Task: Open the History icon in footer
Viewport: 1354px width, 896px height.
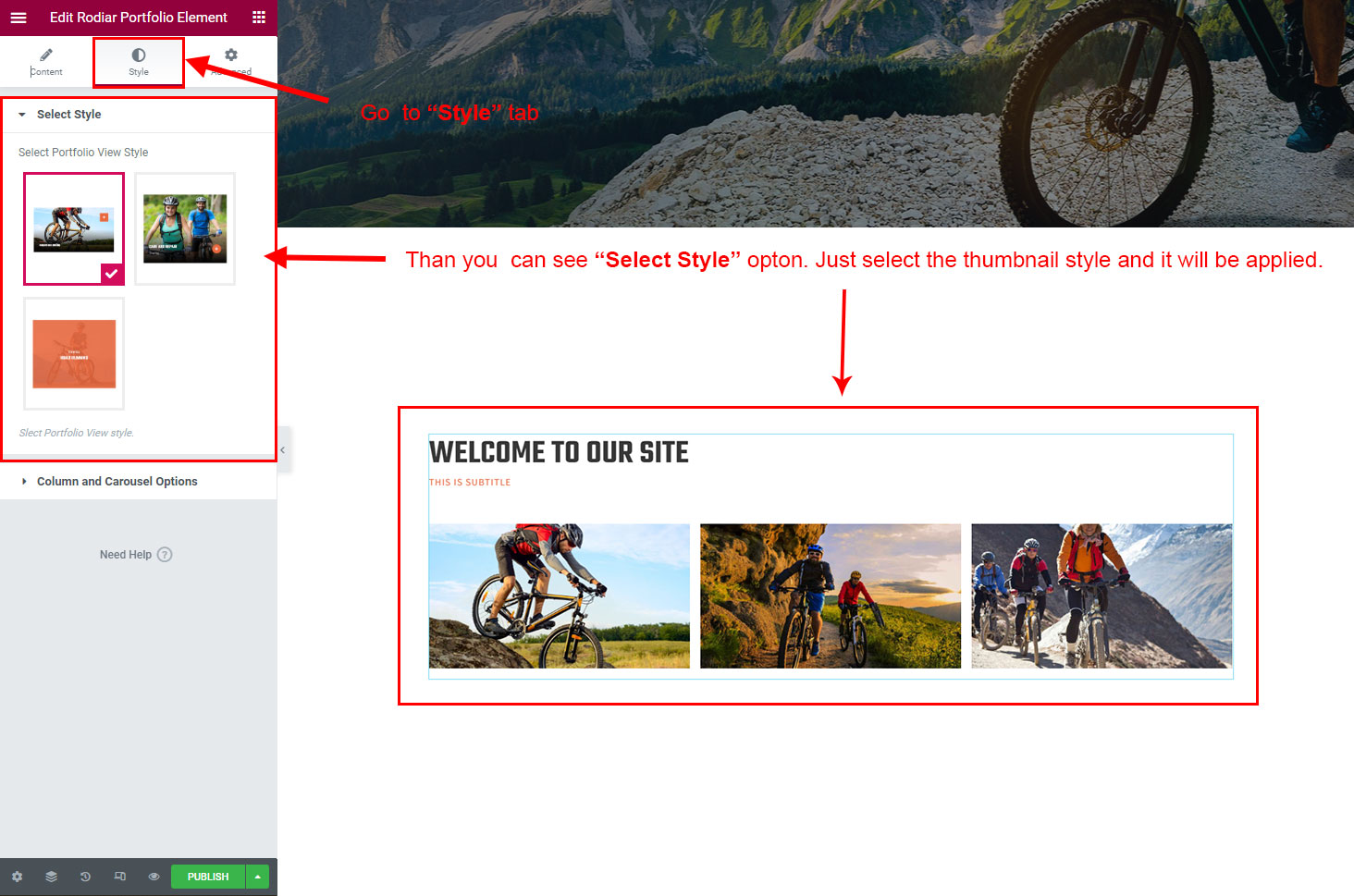Action: tap(85, 877)
